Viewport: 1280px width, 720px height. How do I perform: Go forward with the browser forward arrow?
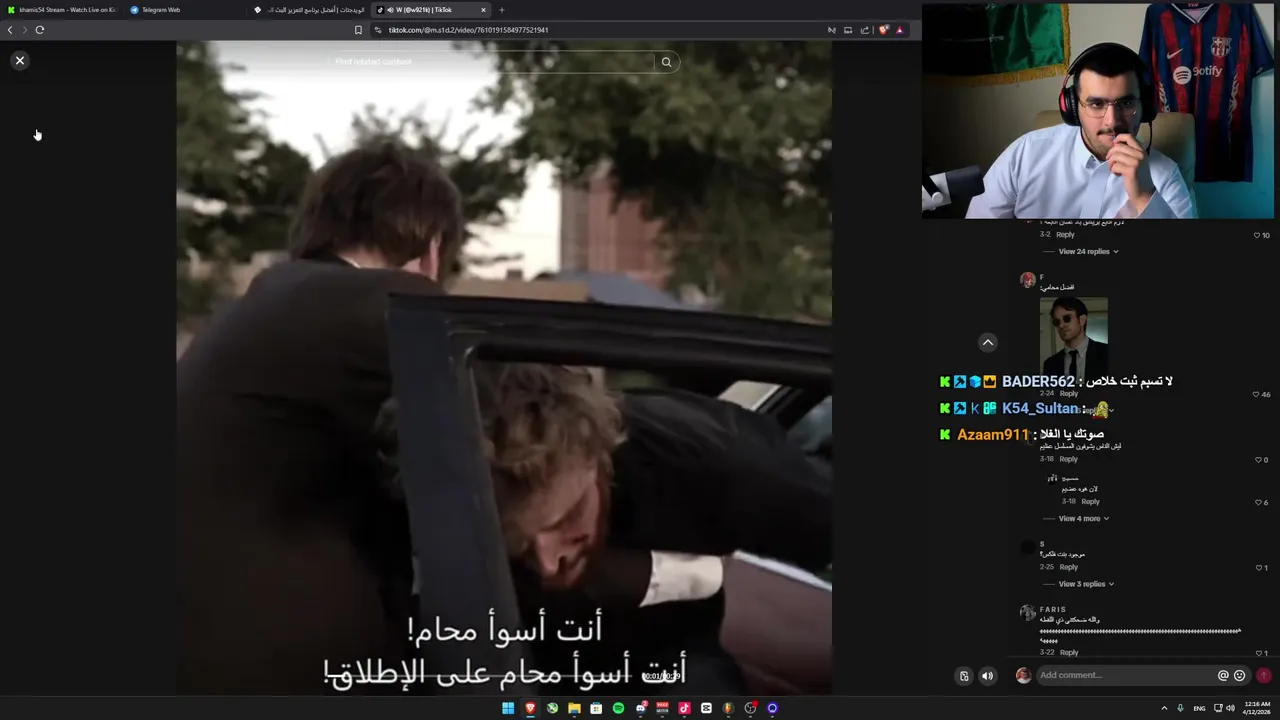pos(25,30)
